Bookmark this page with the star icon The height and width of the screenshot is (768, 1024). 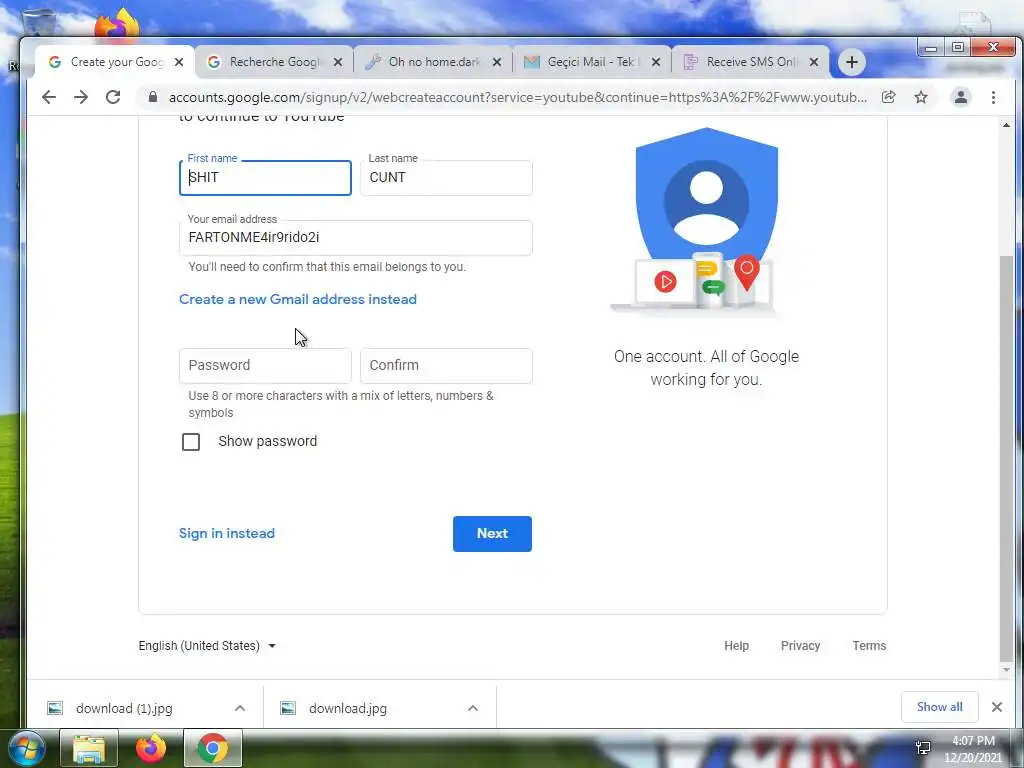(921, 97)
